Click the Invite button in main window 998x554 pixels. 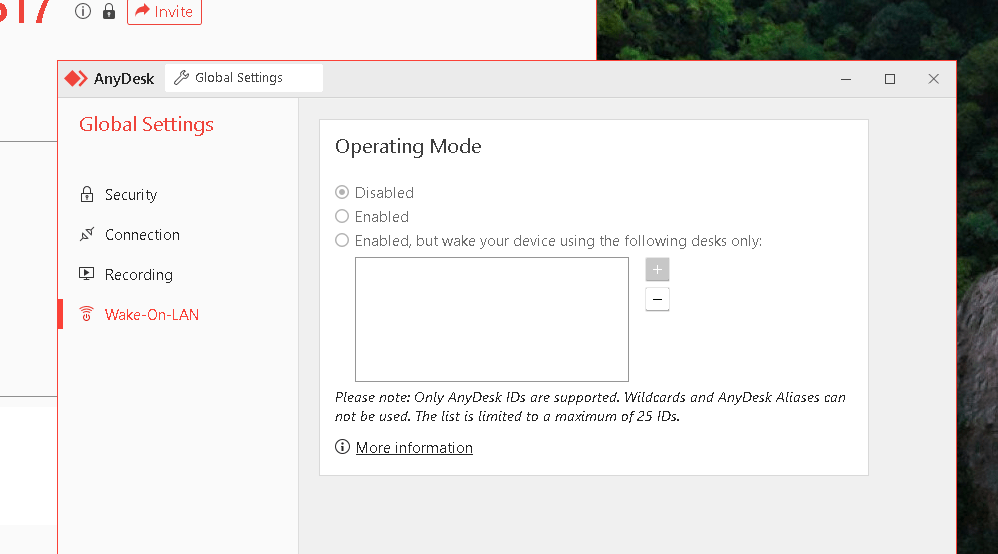click(164, 11)
